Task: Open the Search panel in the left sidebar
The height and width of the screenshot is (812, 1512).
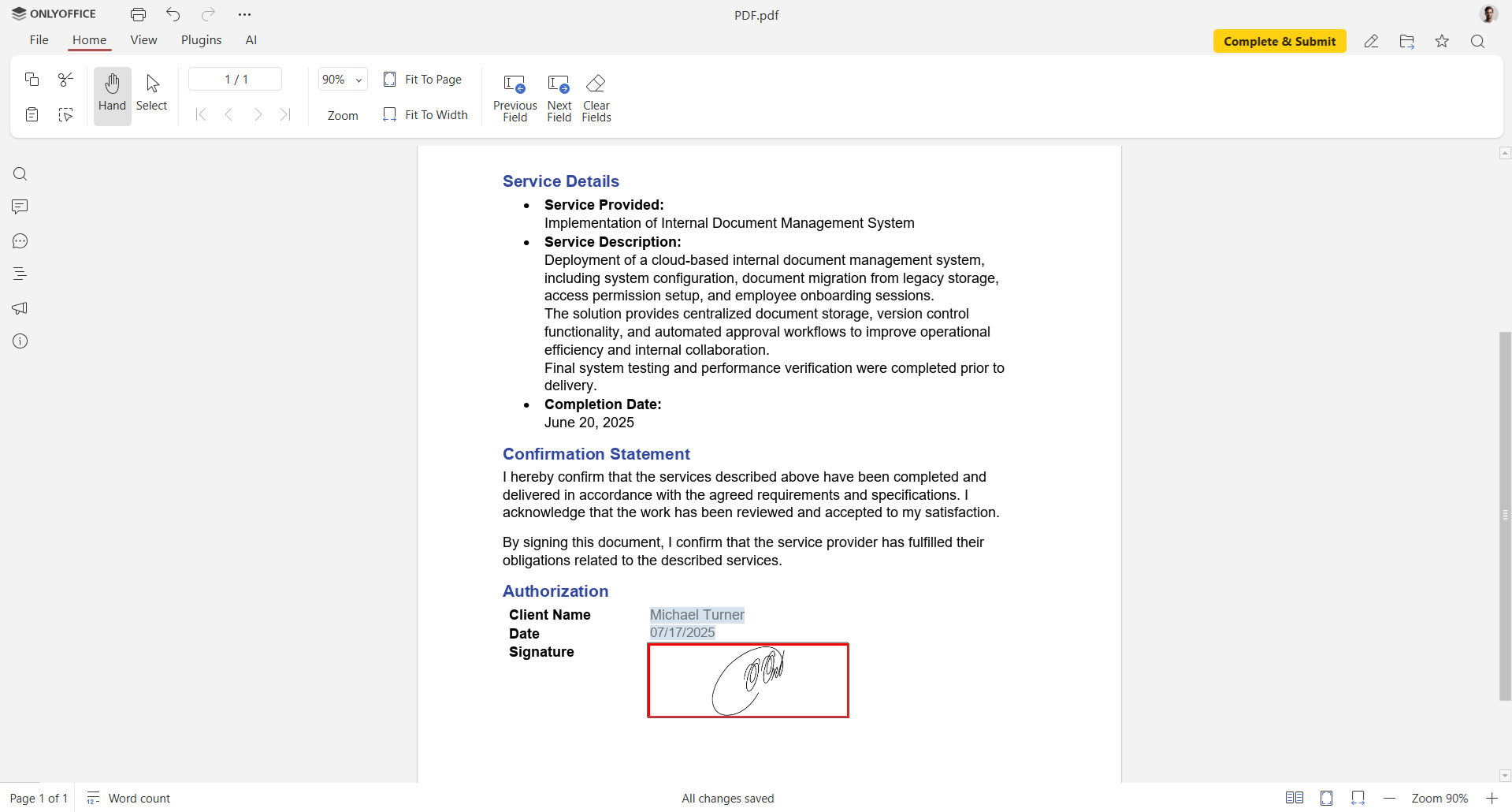Action: (x=20, y=173)
